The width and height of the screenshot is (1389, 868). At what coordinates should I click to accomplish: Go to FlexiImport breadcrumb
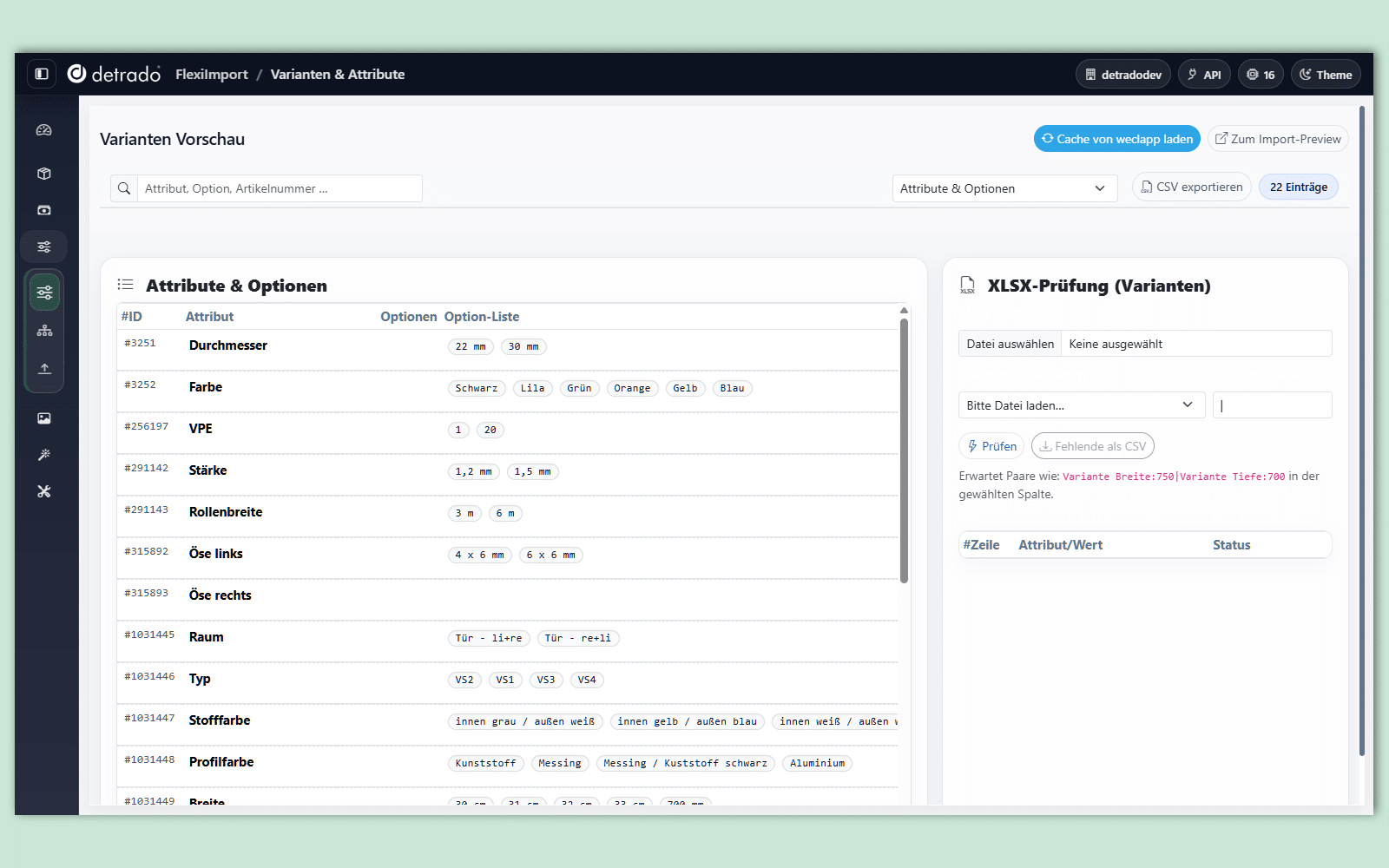tap(211, 75)
